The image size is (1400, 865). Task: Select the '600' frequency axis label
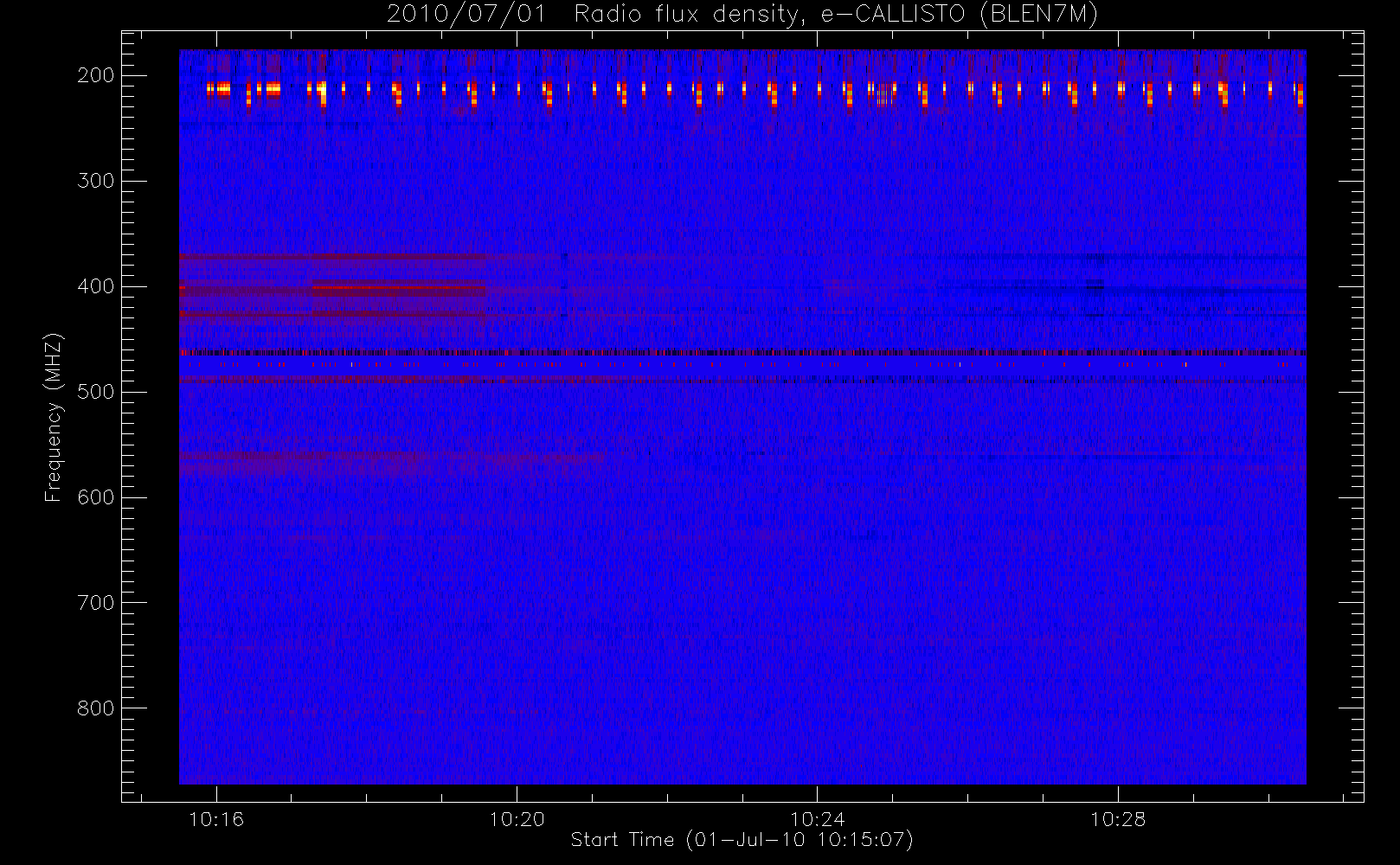tap(96, 497)
